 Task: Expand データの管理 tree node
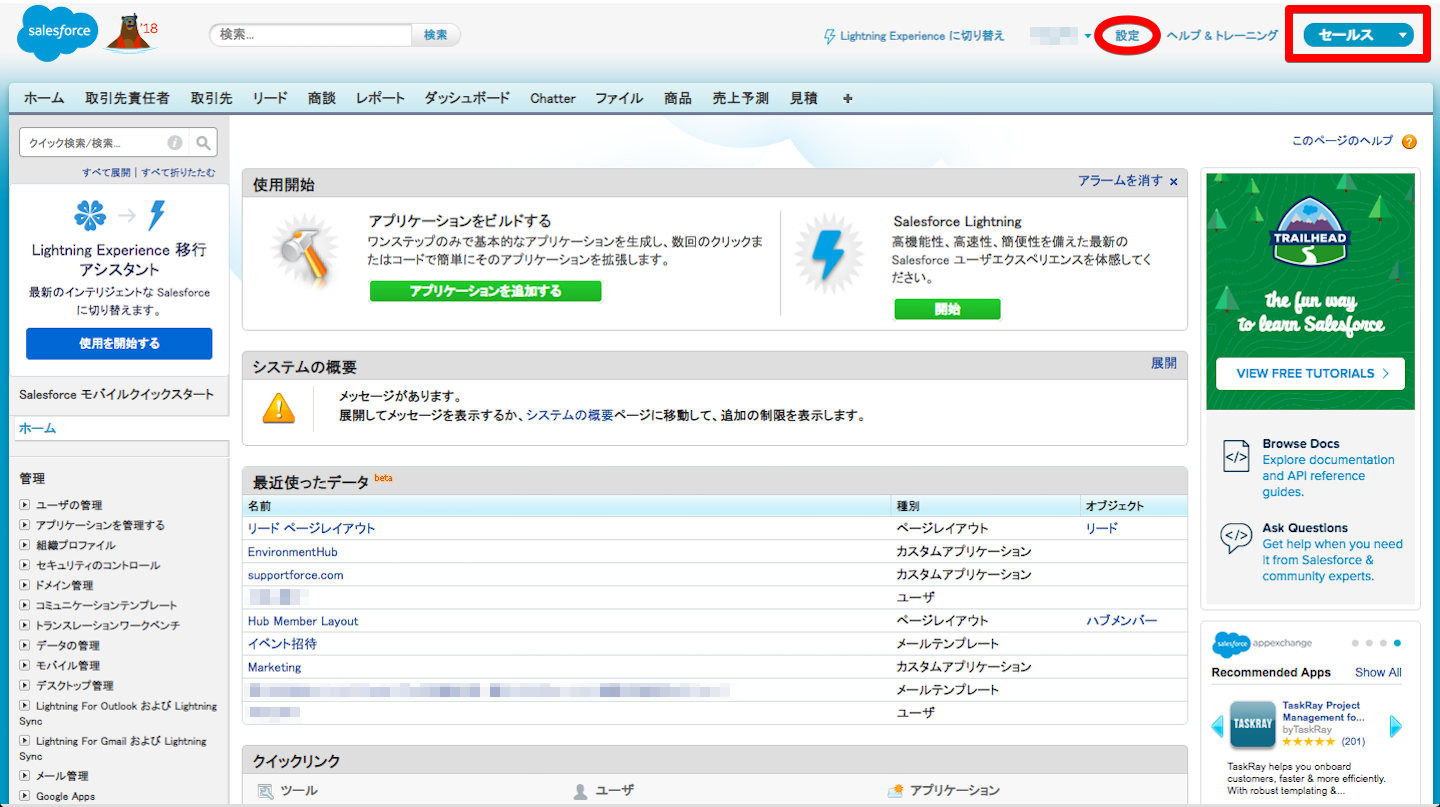(x=25, y=645)
